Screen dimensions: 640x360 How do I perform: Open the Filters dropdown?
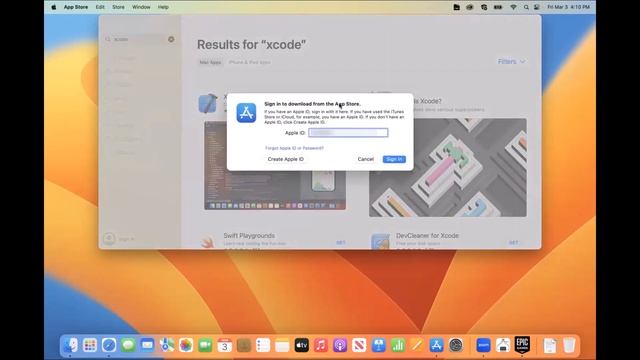pos(511,62)
